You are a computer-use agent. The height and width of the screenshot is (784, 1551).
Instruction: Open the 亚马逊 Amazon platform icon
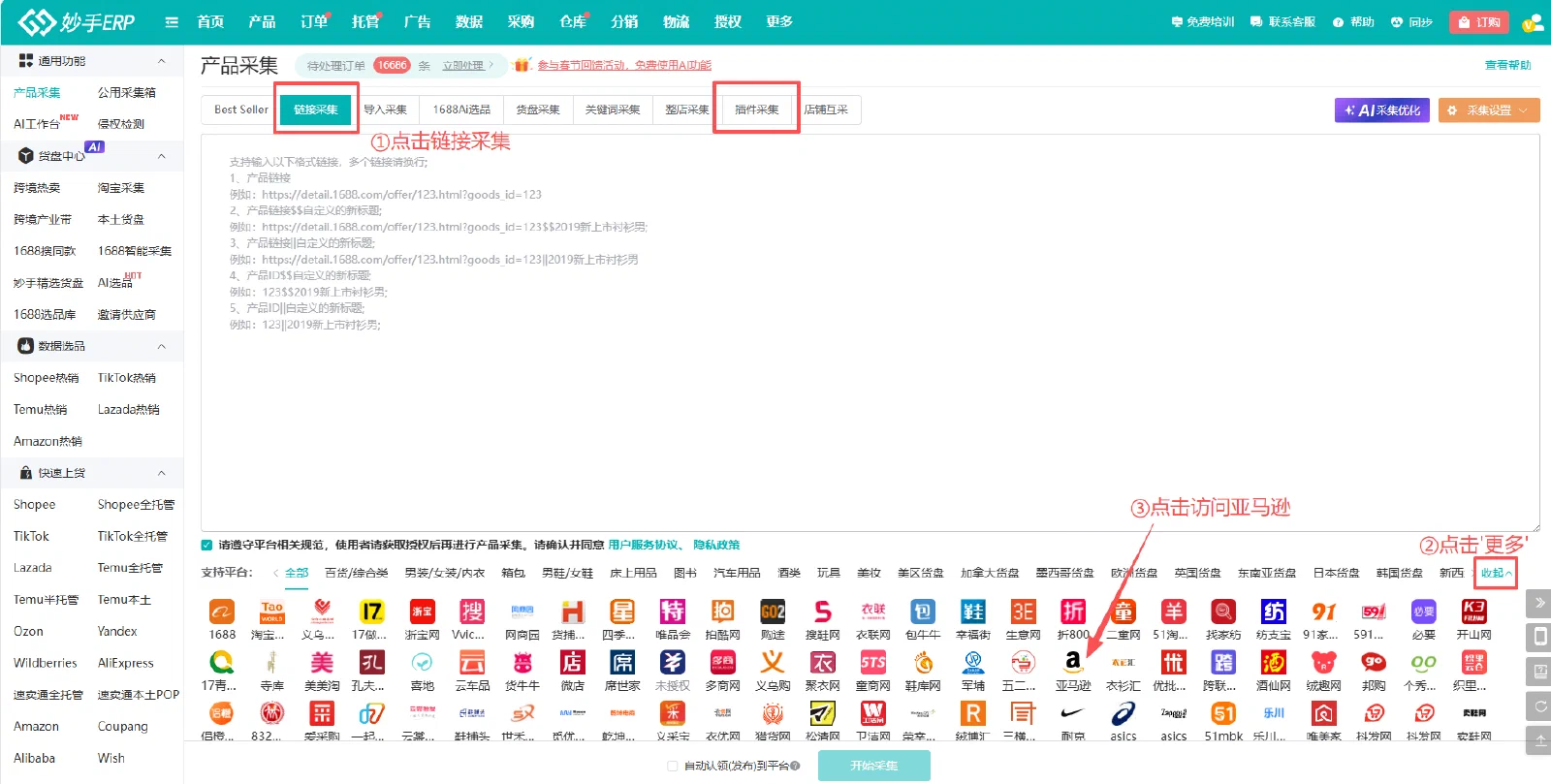(x=1073, y=663)
